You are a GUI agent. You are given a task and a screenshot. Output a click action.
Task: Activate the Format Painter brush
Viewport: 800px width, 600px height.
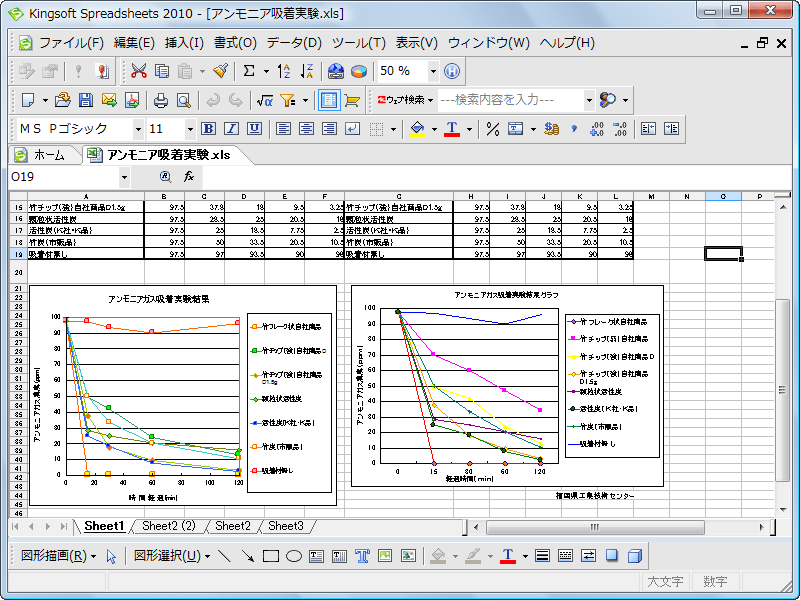[220, 71]
